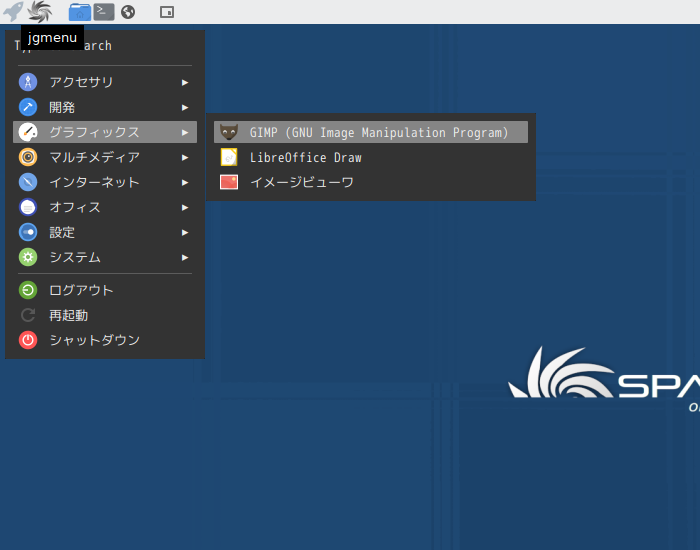Click the グラフィックス paintbrush icon
The image size is (700, 550).
28,132
